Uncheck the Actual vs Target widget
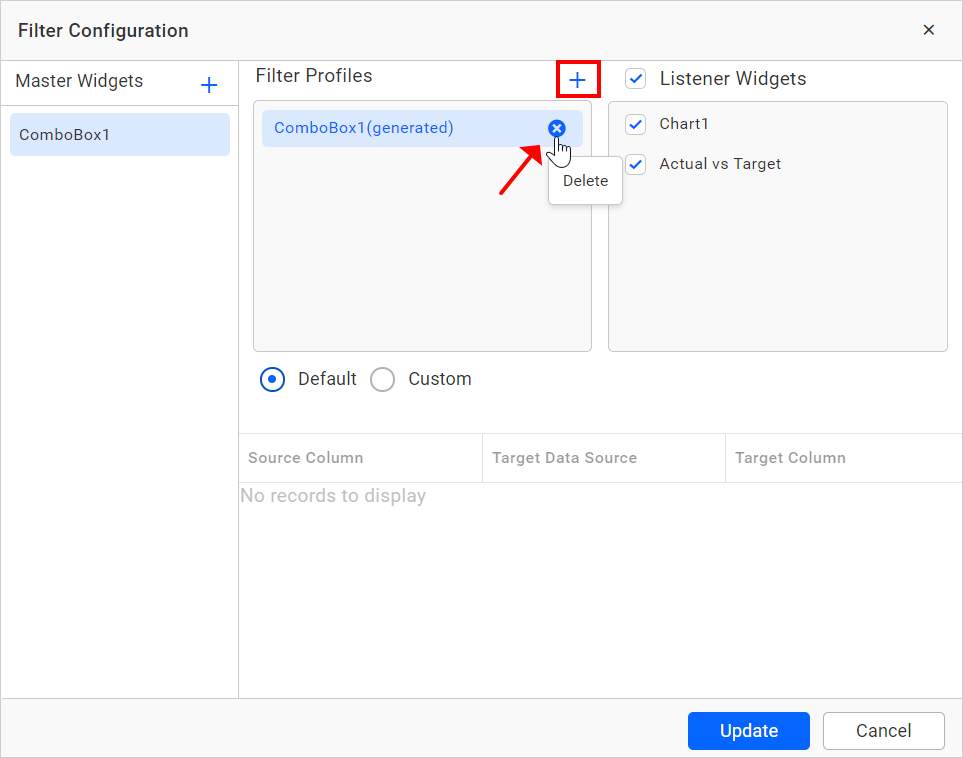 (x=636, y=164)
